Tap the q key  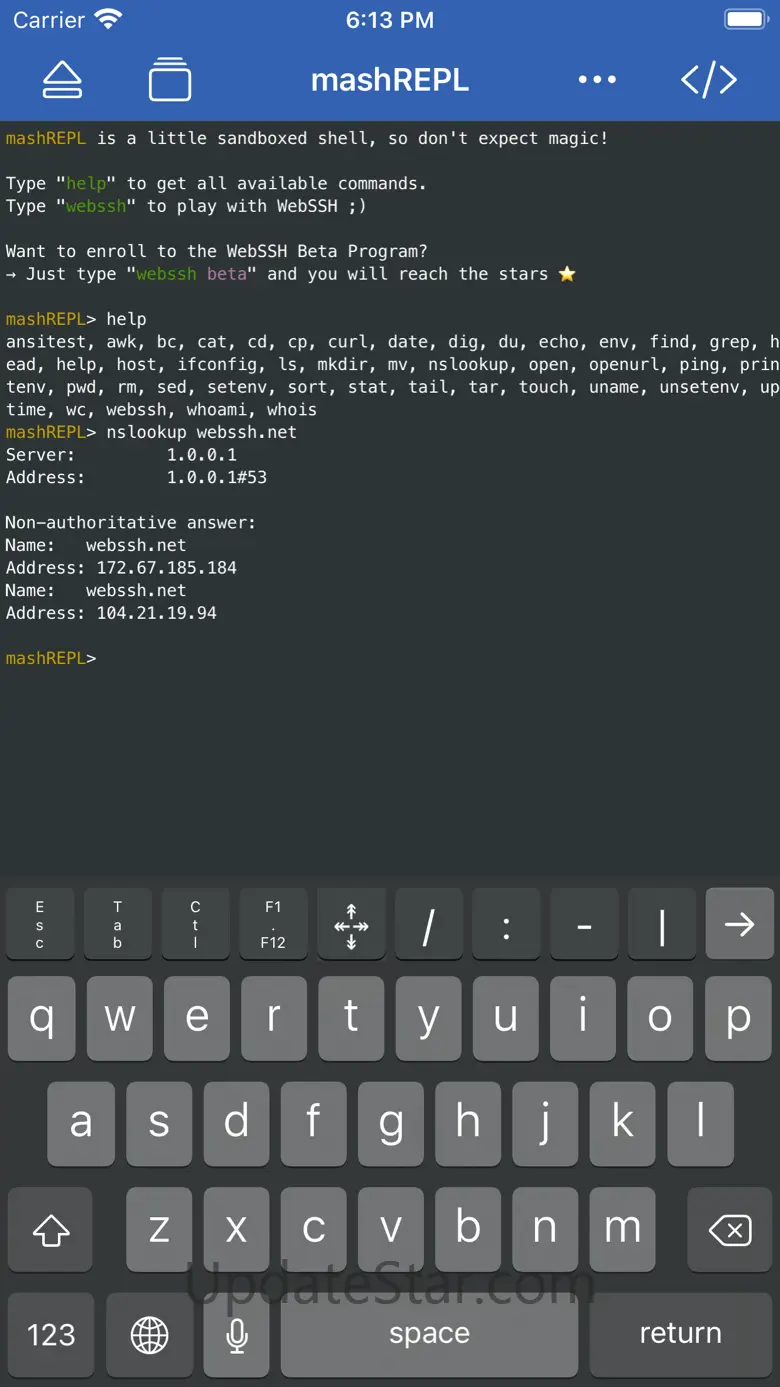coord(42,1018)
